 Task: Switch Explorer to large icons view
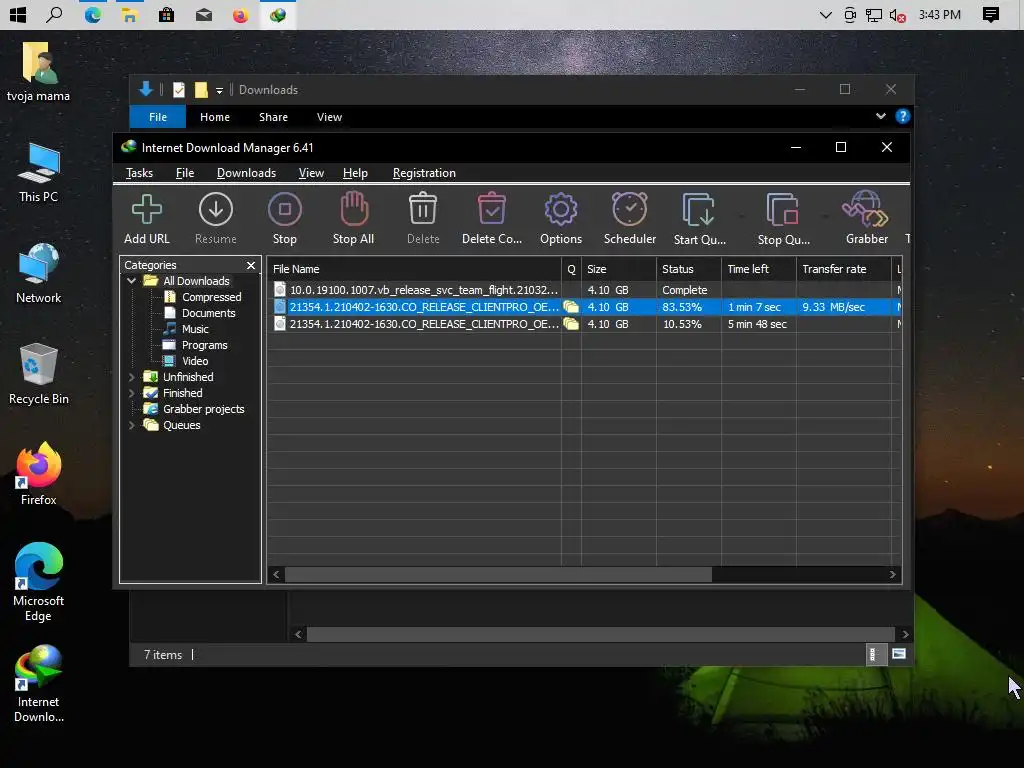pos(899,654)
